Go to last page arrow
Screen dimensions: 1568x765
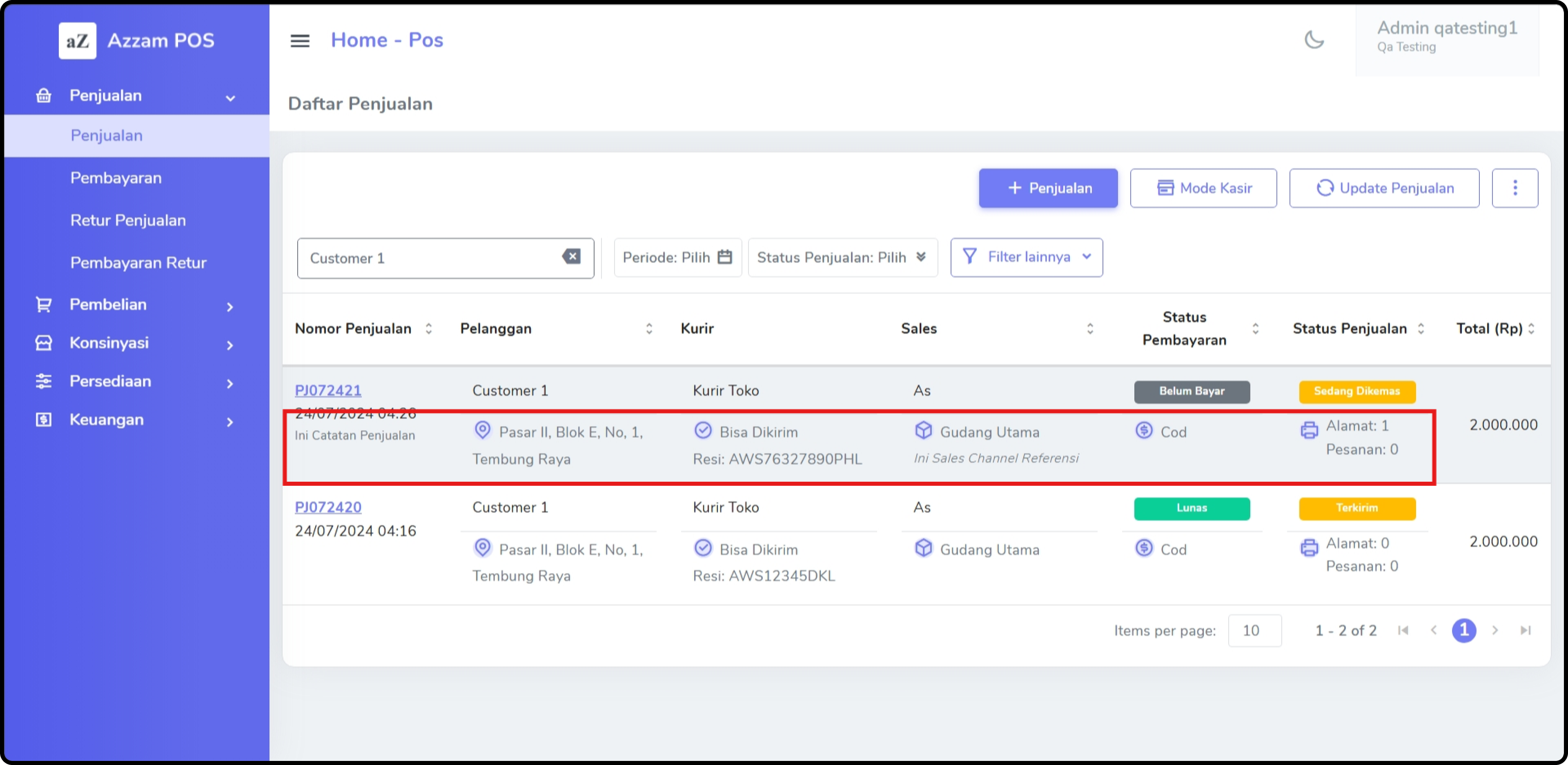[1525, 630]
